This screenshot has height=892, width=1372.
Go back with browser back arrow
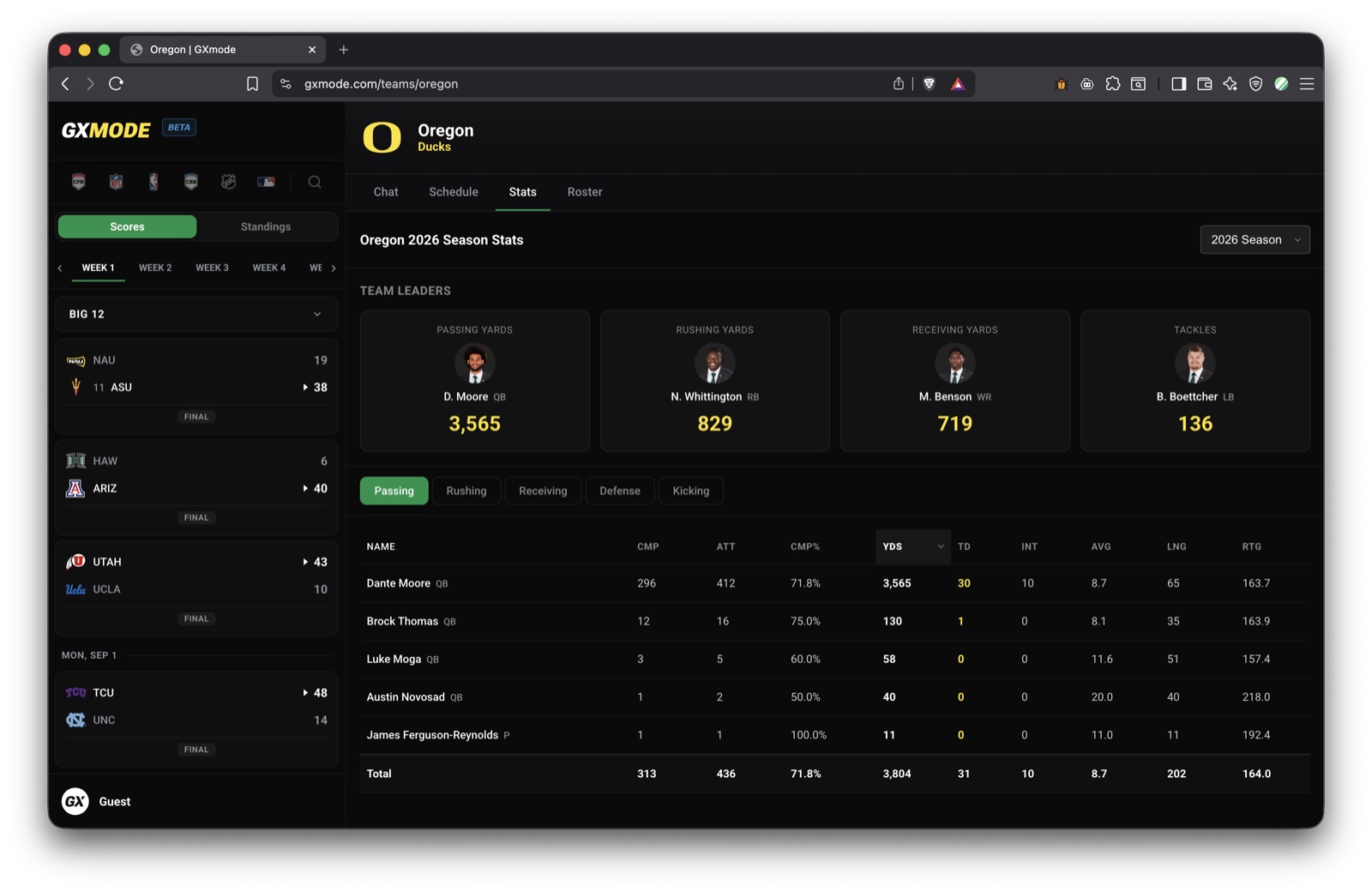[65, 84]
